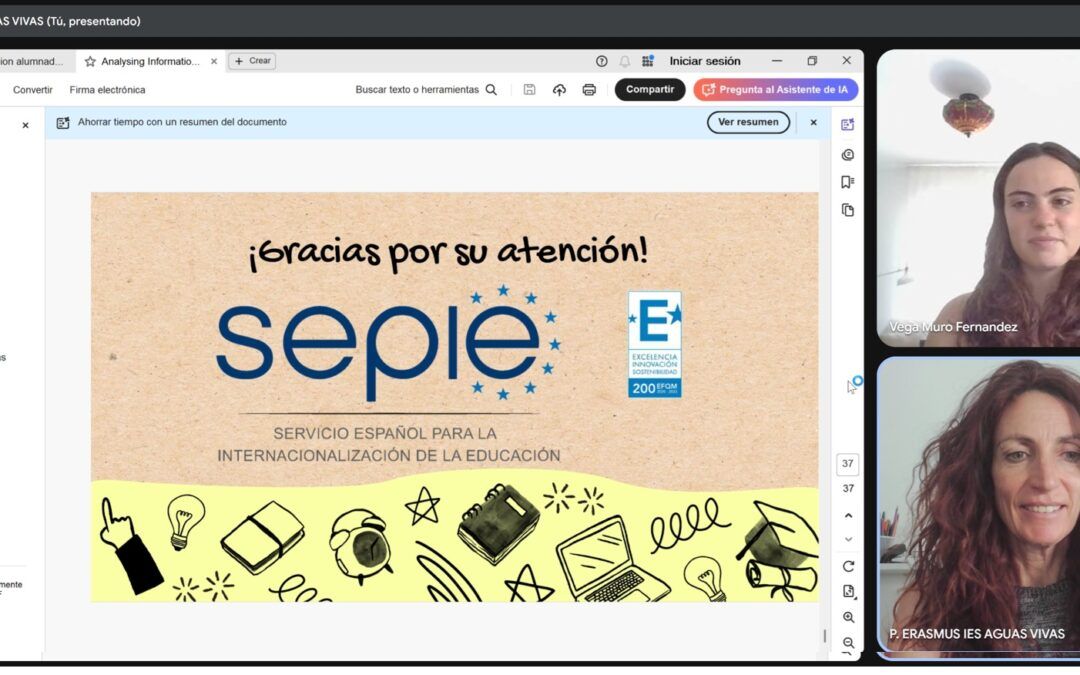This screenshot has height=675, width=1080.
Task: Close the Analysing Information tab
Action: tap(214, 61)
